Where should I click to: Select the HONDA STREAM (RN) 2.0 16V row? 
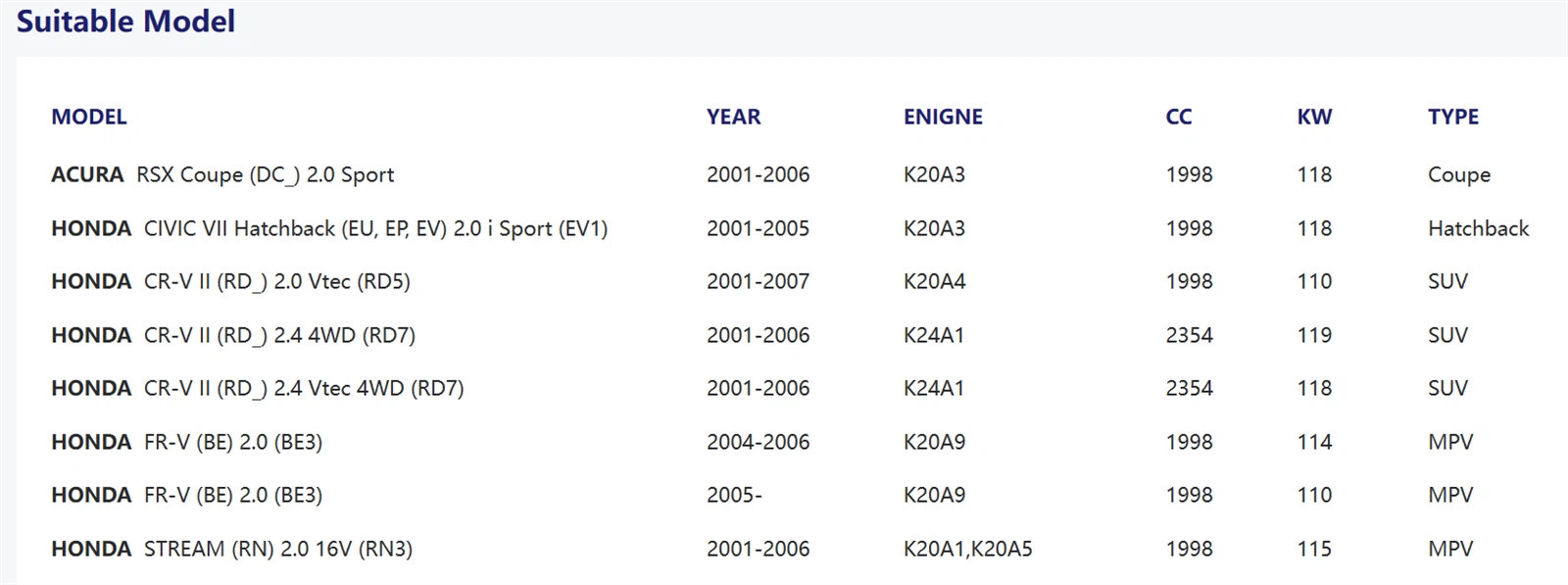[x=231, y=549]
